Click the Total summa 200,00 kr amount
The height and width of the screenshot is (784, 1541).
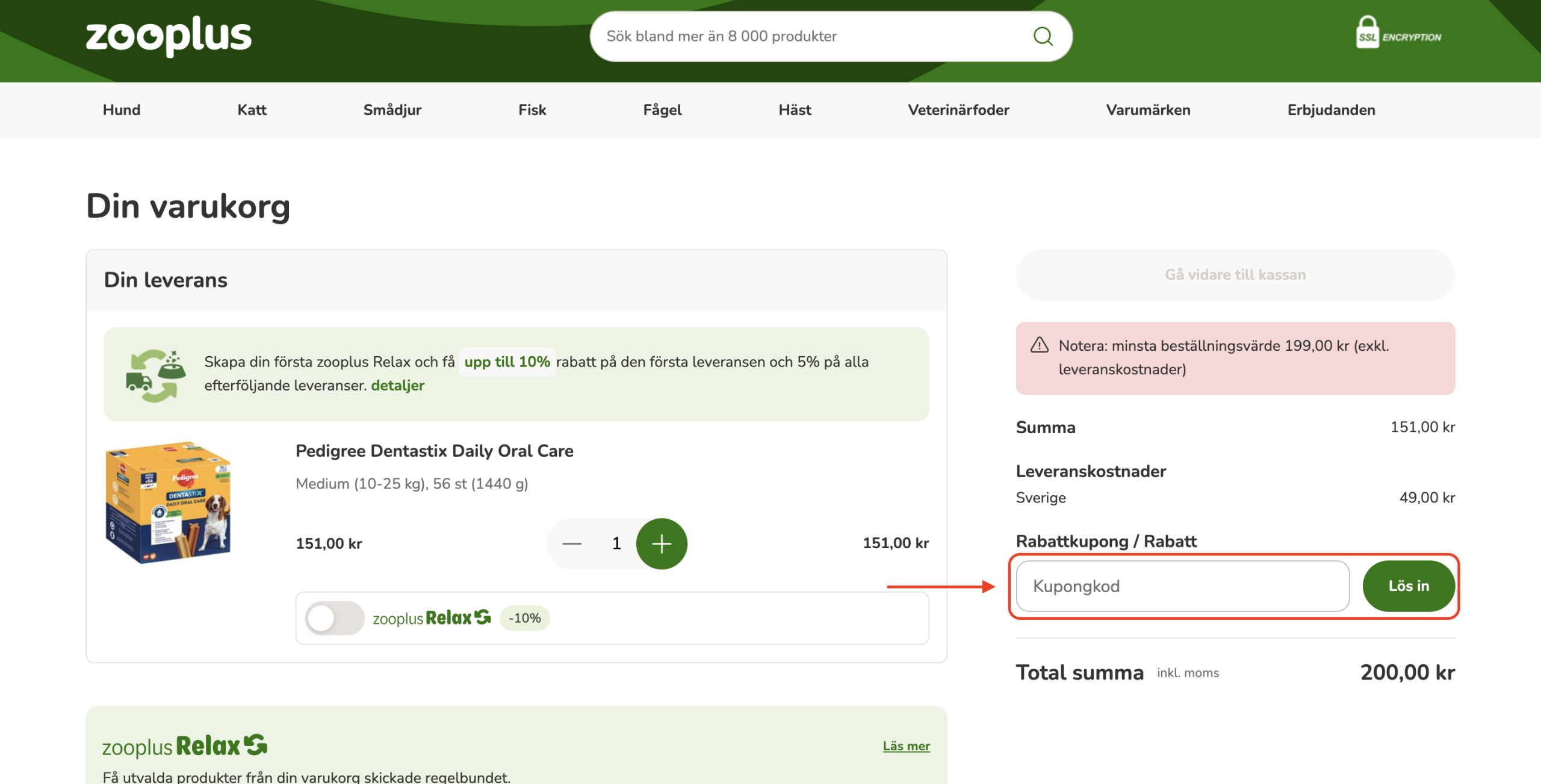1407,673
